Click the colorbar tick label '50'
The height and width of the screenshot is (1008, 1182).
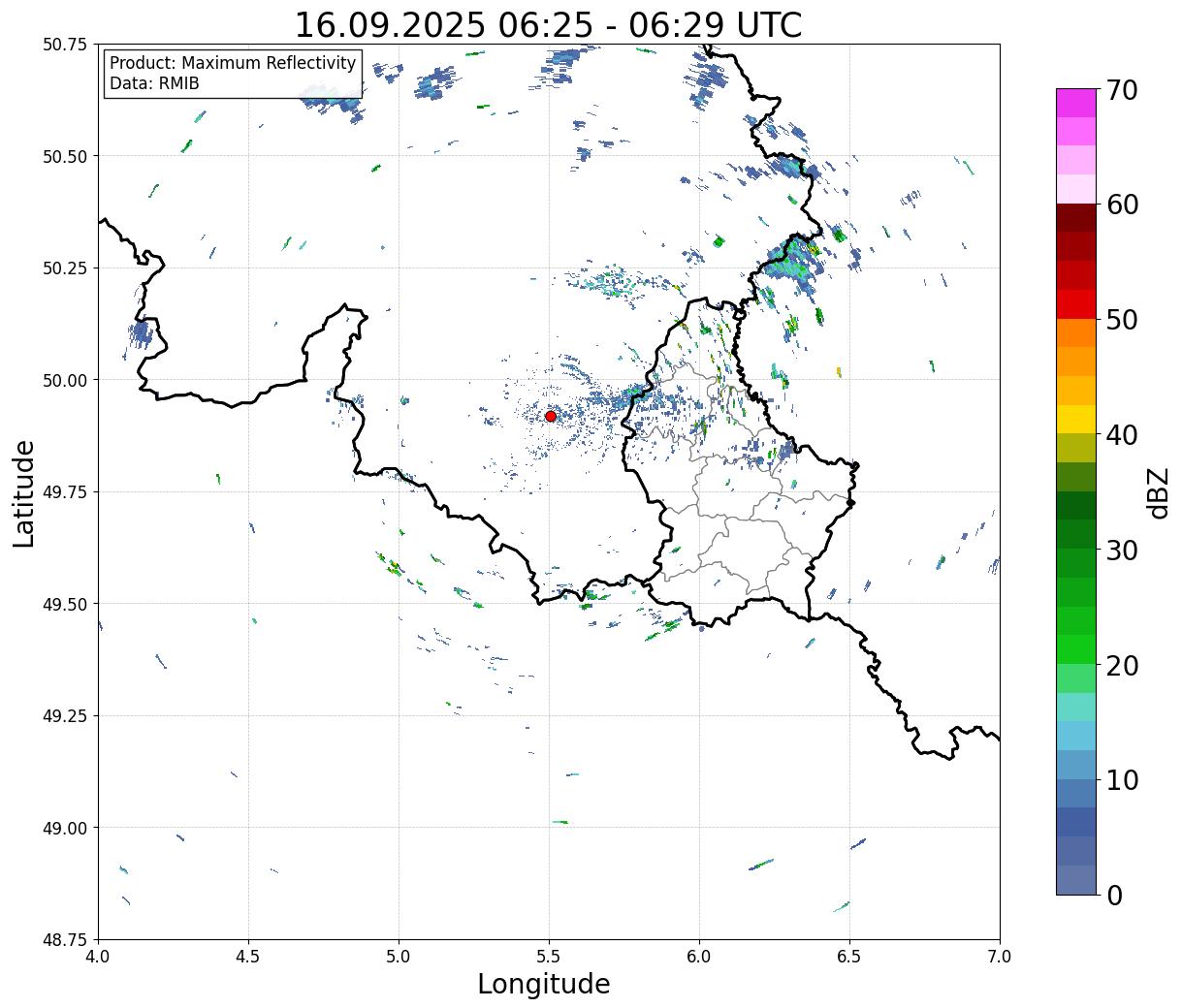click(x=1122, y=320)
